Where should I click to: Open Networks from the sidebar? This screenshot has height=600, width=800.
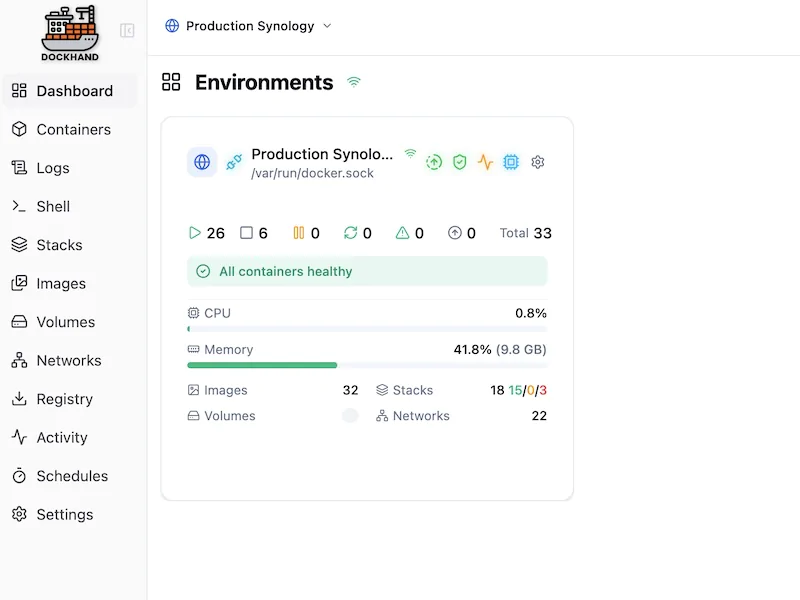(70, 361)
